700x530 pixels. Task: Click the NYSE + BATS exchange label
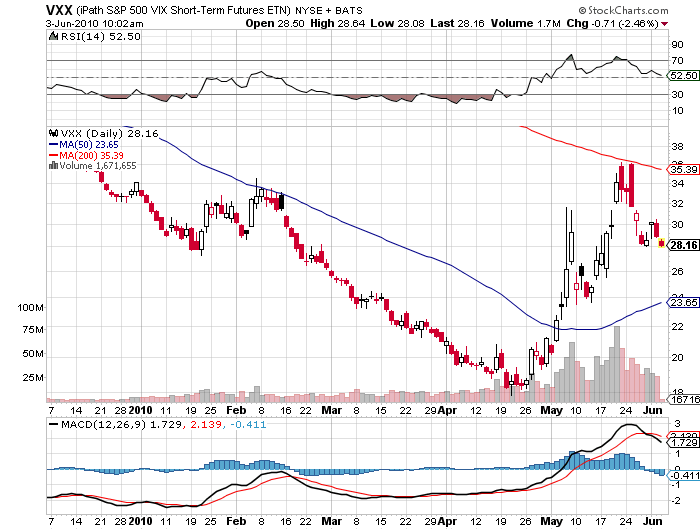click(329, 11)
